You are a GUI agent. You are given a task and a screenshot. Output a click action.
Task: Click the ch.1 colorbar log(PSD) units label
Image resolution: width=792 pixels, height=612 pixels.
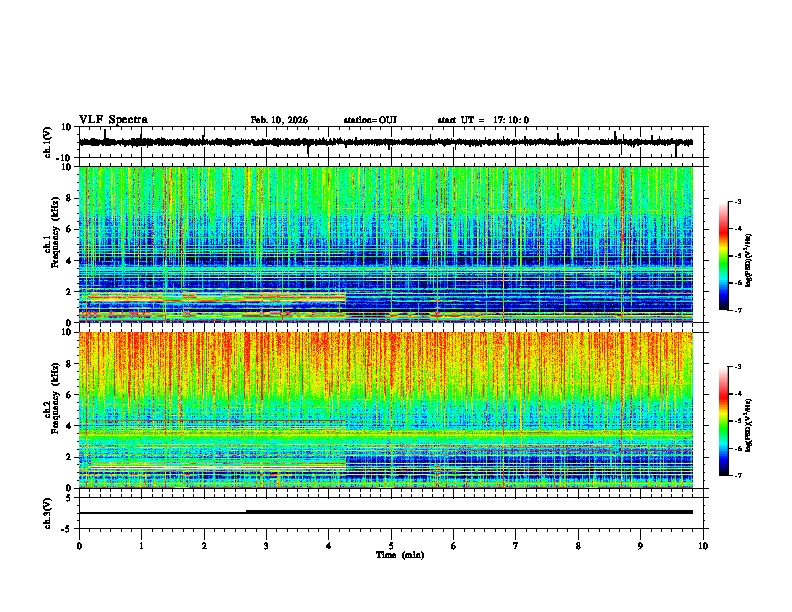click(x=749, y=261)
